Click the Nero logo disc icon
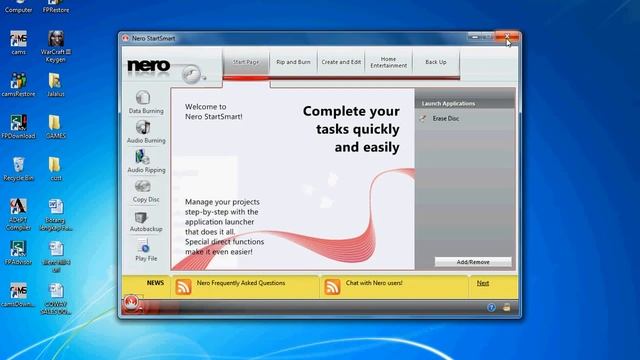The image size is (640, 360). (x=192, y=74)
